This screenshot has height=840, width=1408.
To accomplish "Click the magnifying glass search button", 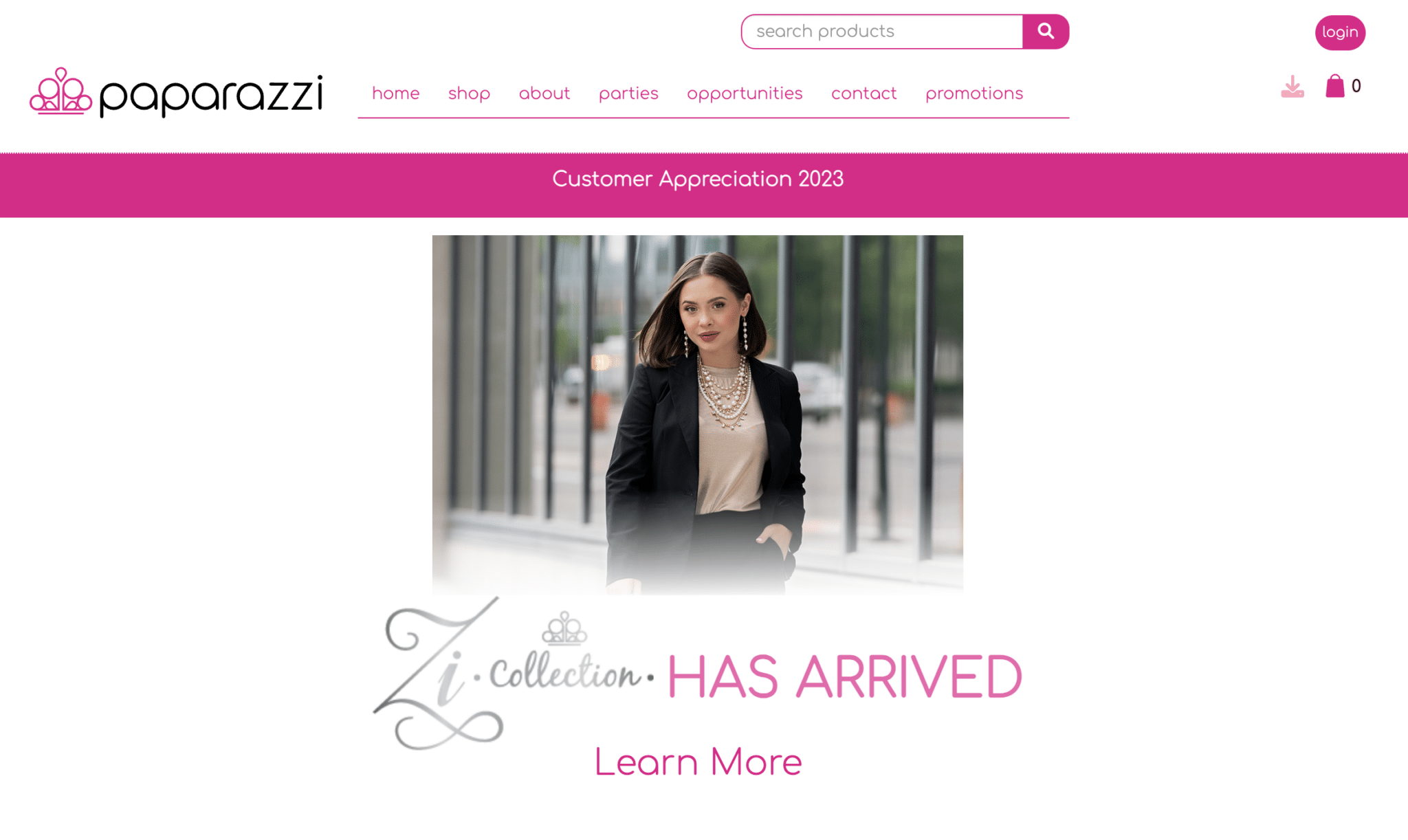I will click(x=1045, y=32).
